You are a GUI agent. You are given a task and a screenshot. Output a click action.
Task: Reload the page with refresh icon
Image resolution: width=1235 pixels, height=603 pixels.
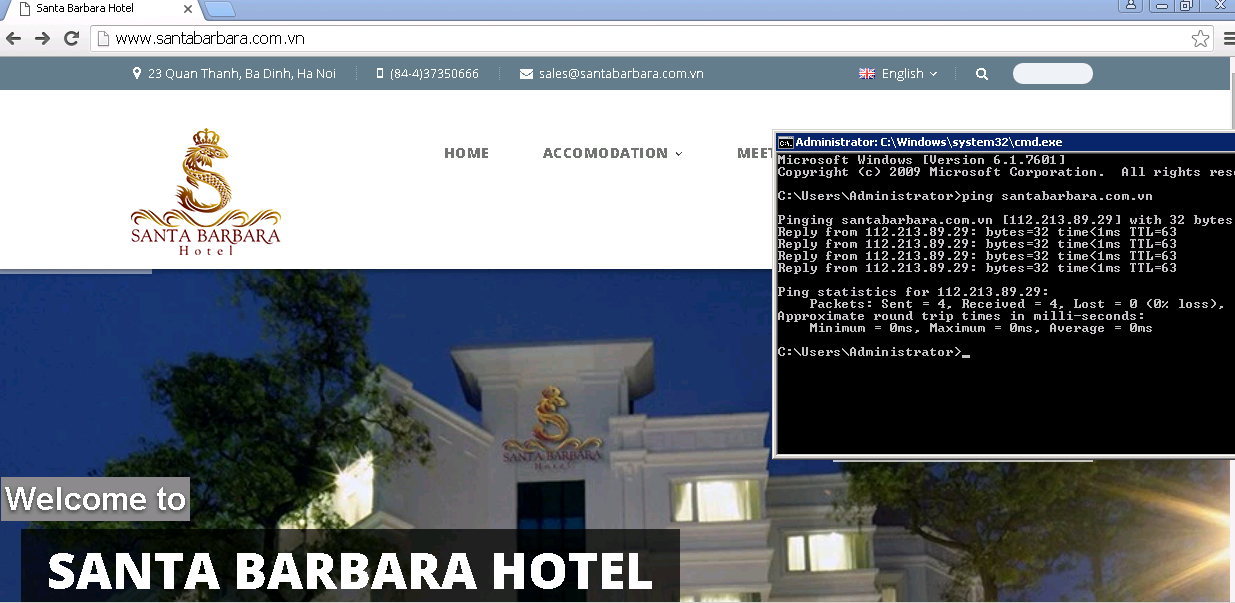71,39
